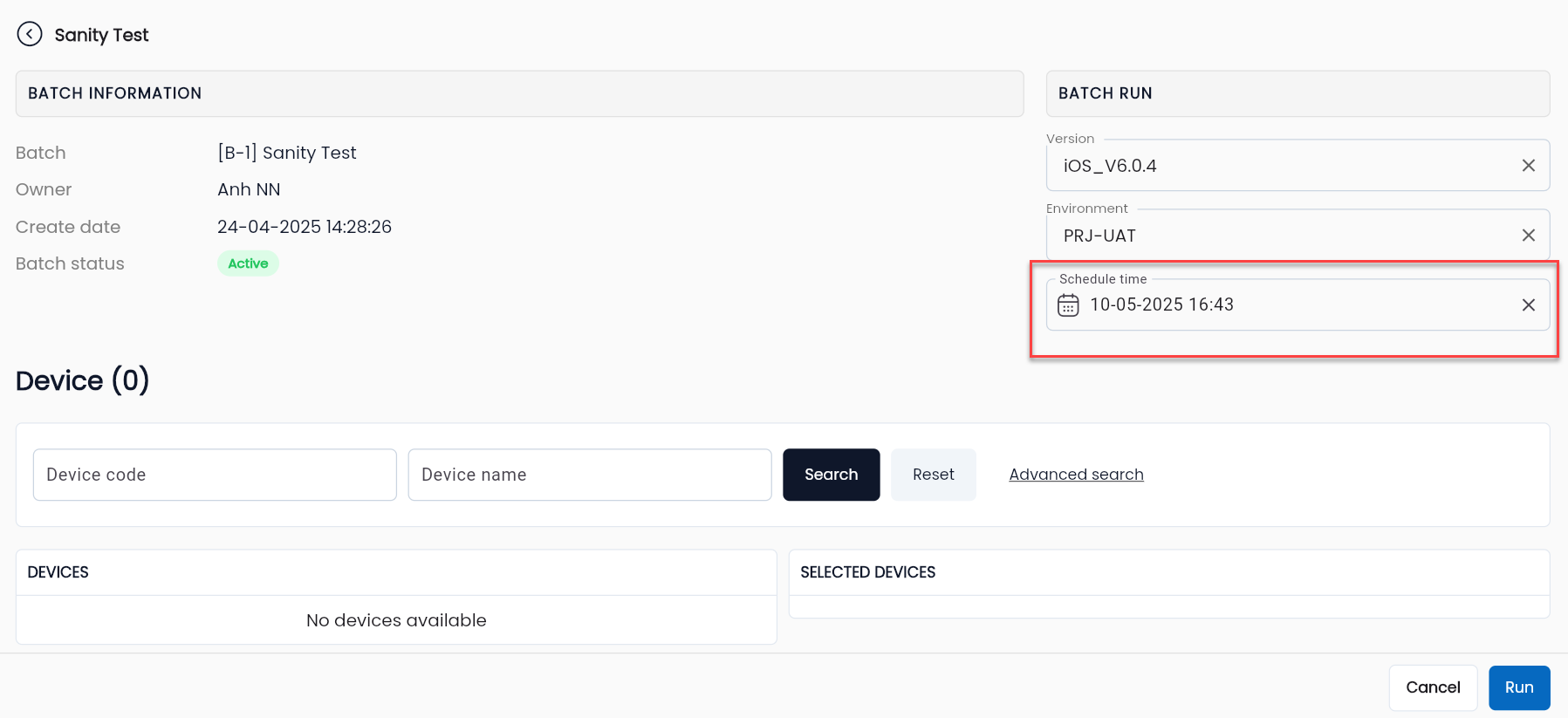Select the create date '24-04-2025 14:28:26'
The height and width of the screenshot is (718, 1568).
pyautogui.click(x=305, y=227)
